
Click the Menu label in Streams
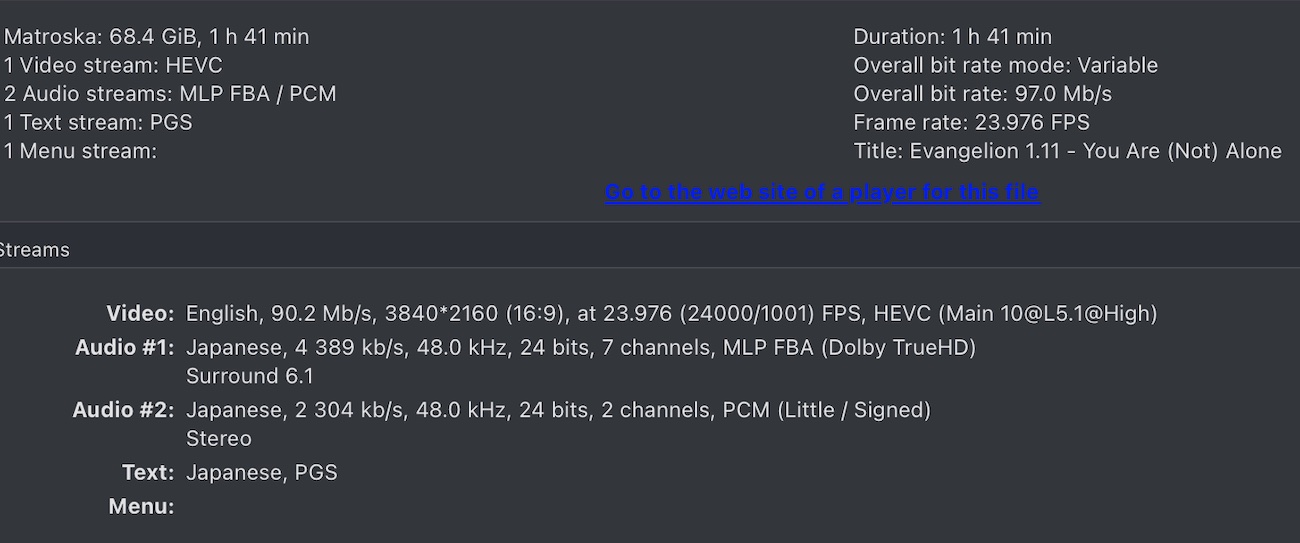tap(141, 506)
